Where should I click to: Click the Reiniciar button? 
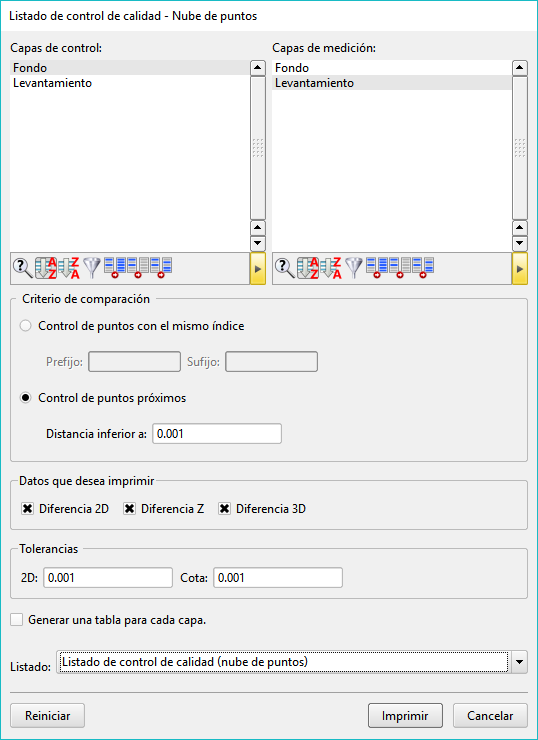point(48,715)
